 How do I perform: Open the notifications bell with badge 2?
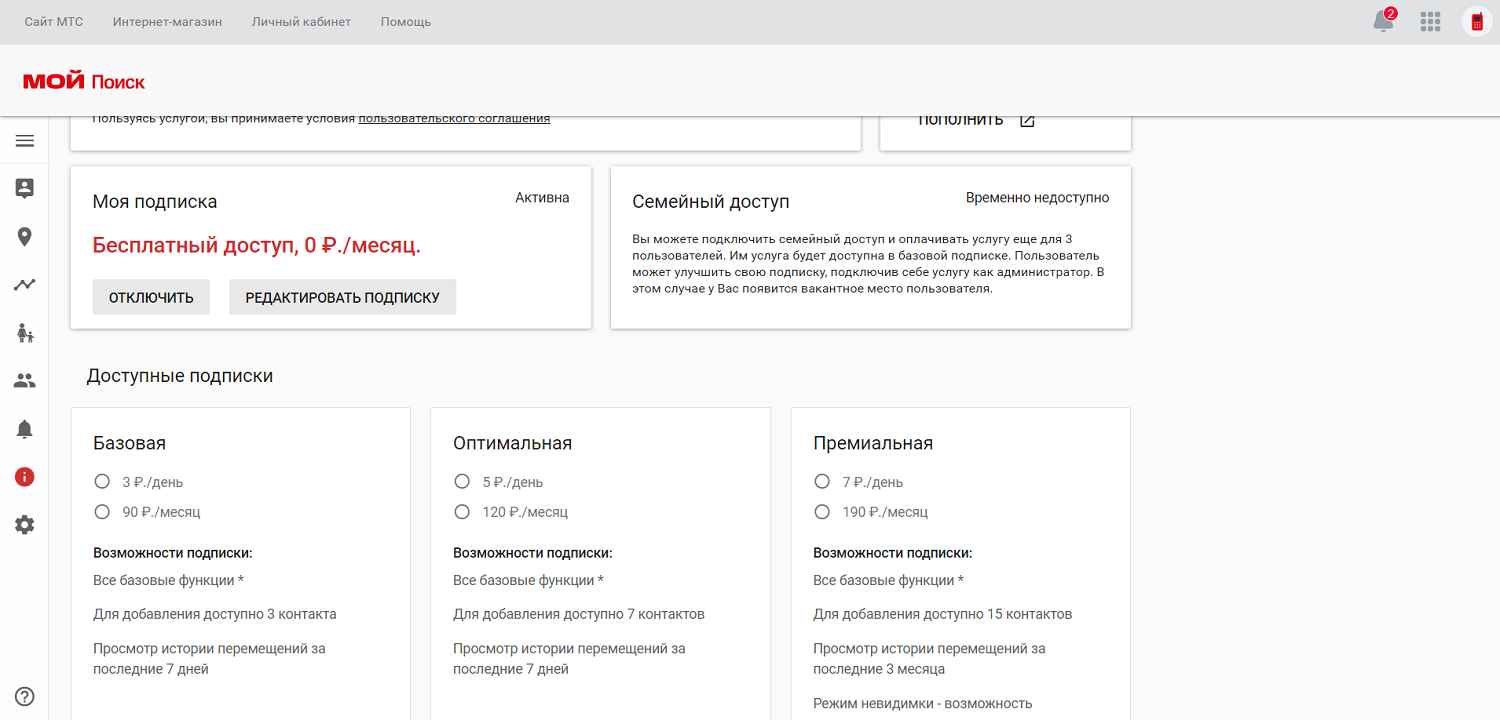(1384, 21)
